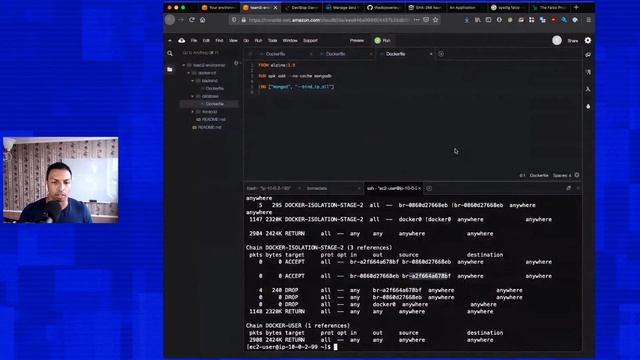The width and height of the screenshot is (640, 360).
Task: Open page actions three-dot menu
Action: coord(416,20)
